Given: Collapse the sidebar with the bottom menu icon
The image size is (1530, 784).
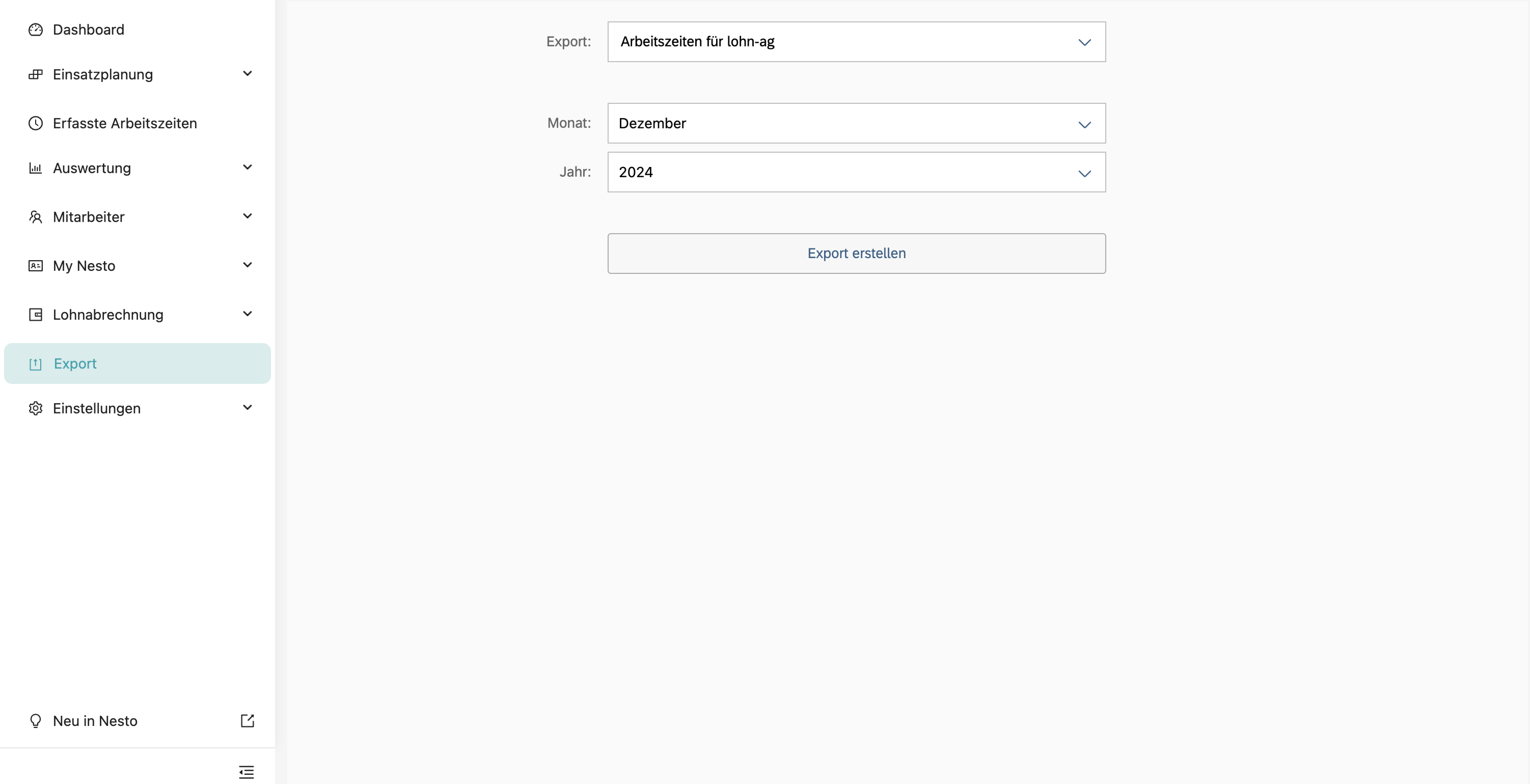Looking at the screenshot, I should tap(247, 772).
